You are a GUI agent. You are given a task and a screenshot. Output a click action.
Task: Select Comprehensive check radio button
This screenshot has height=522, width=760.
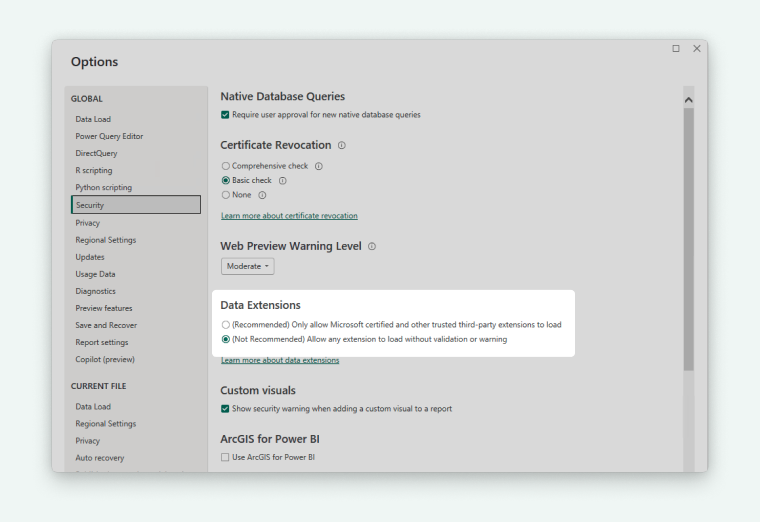click(x=225, y=166)
